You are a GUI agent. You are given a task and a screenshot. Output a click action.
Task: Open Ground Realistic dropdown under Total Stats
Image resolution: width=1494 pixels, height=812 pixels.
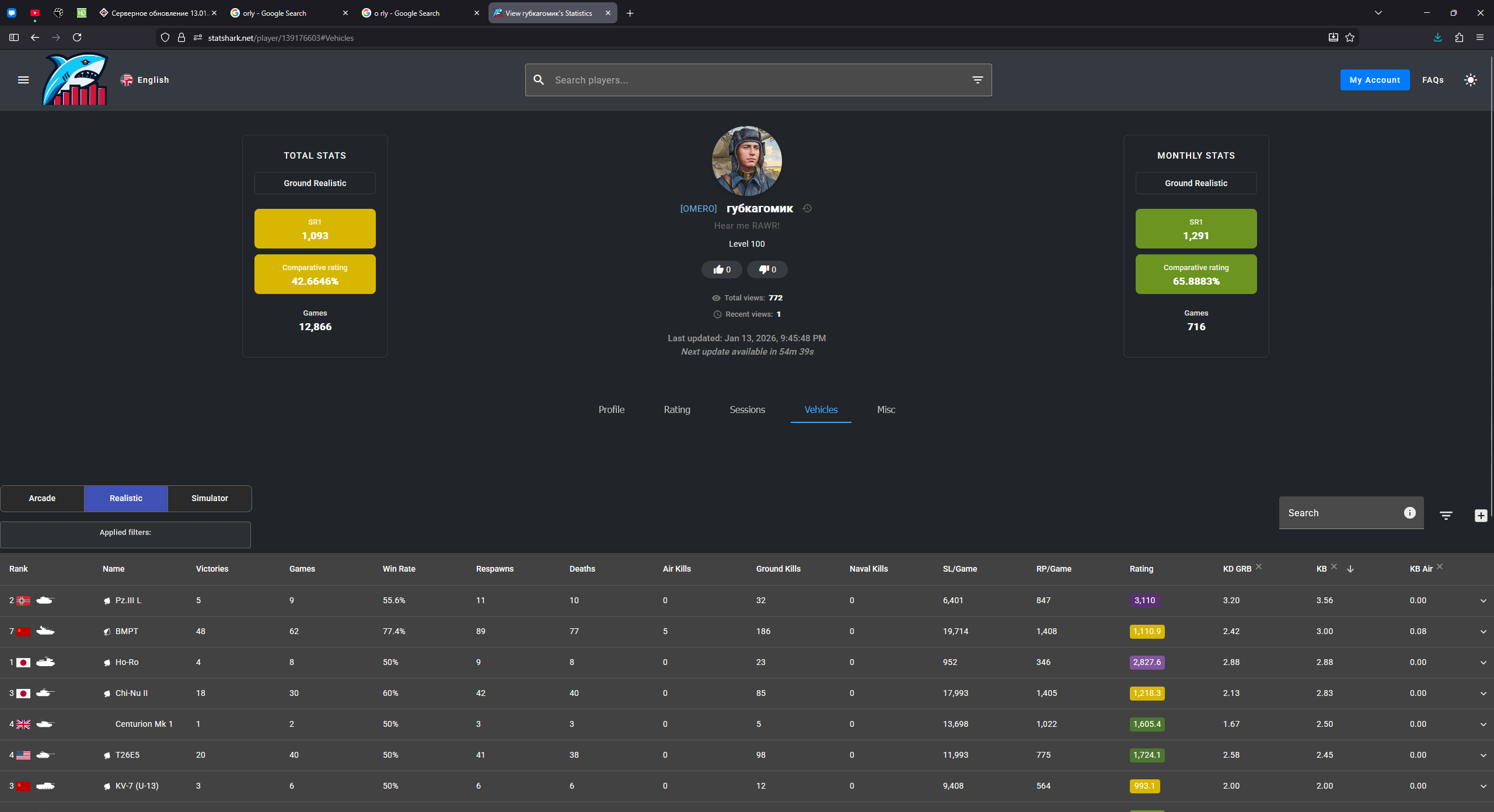point(315,183)
